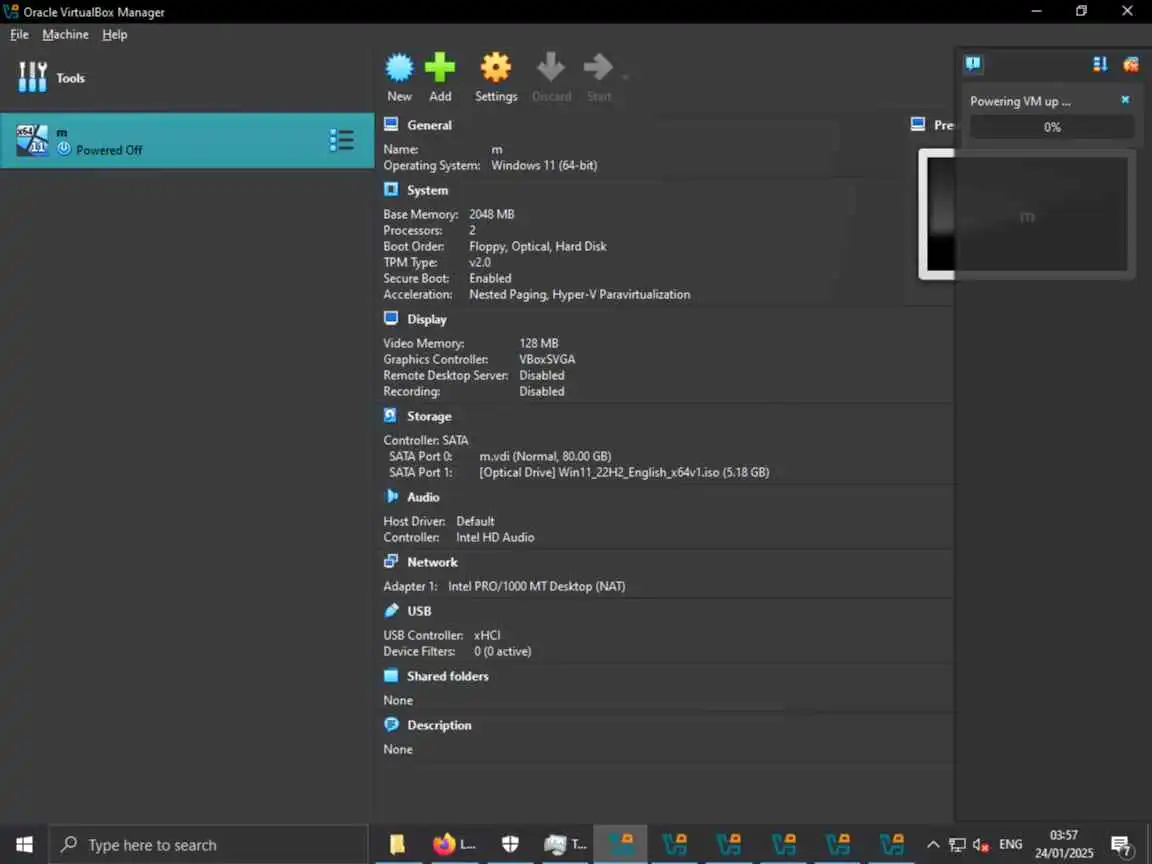1152x864 pixels.
Task: Select the virtual machine named m
Action: [187, 140]
